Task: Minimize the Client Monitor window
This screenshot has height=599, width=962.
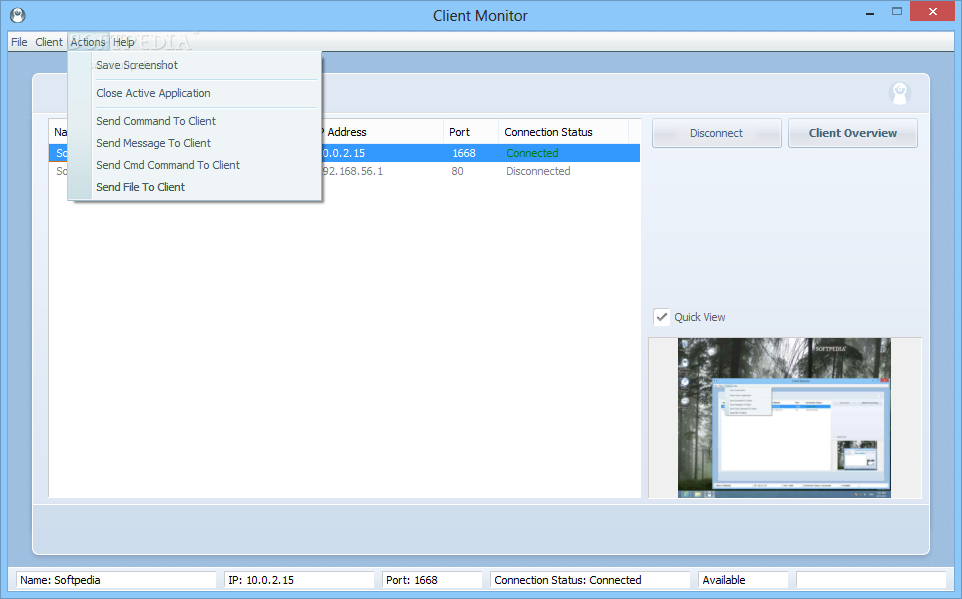Action: pyautogui.click(x=870, y=12)
